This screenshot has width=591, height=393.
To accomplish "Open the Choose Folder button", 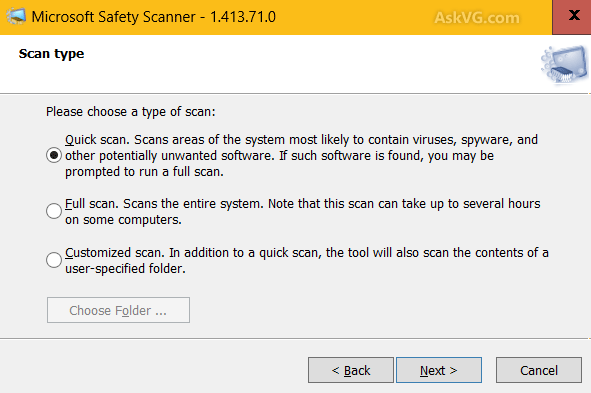I will click(118, 310).
